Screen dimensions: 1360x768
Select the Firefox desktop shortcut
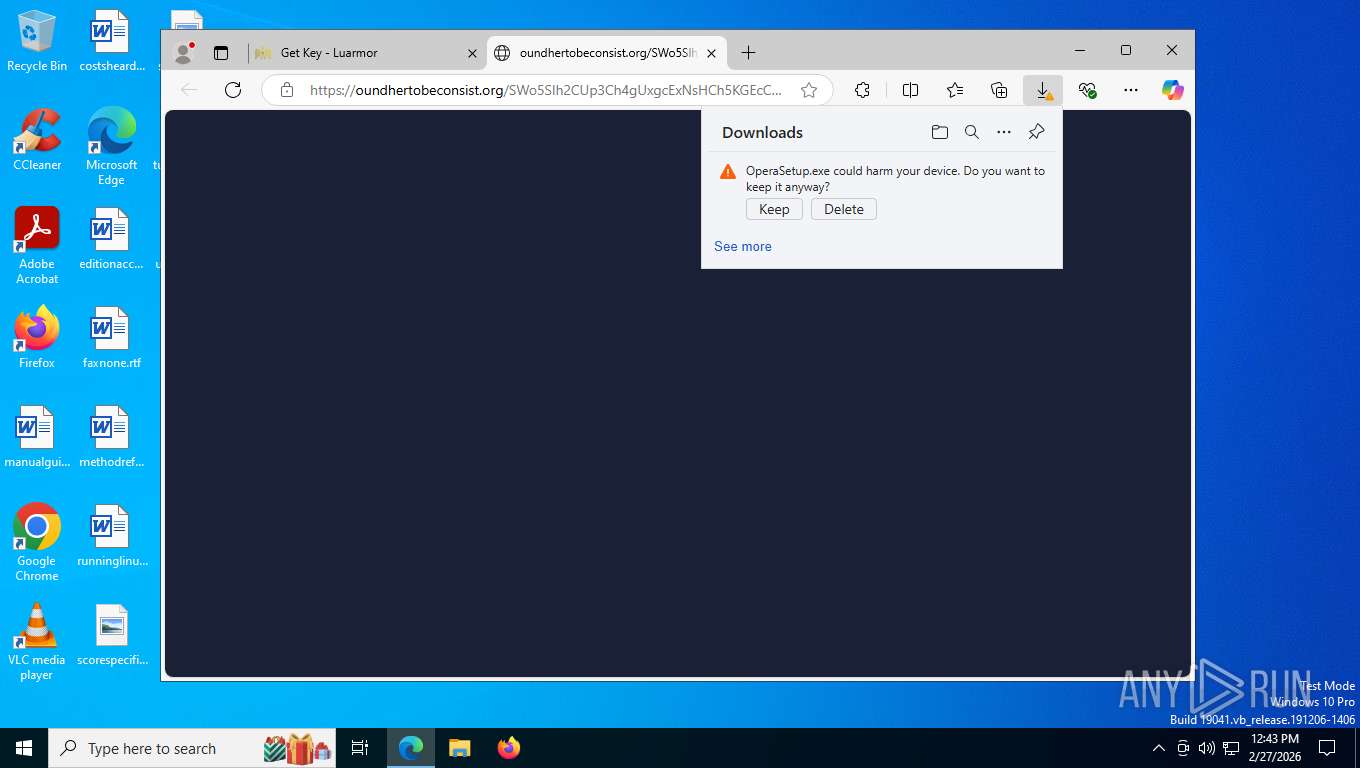37,338
